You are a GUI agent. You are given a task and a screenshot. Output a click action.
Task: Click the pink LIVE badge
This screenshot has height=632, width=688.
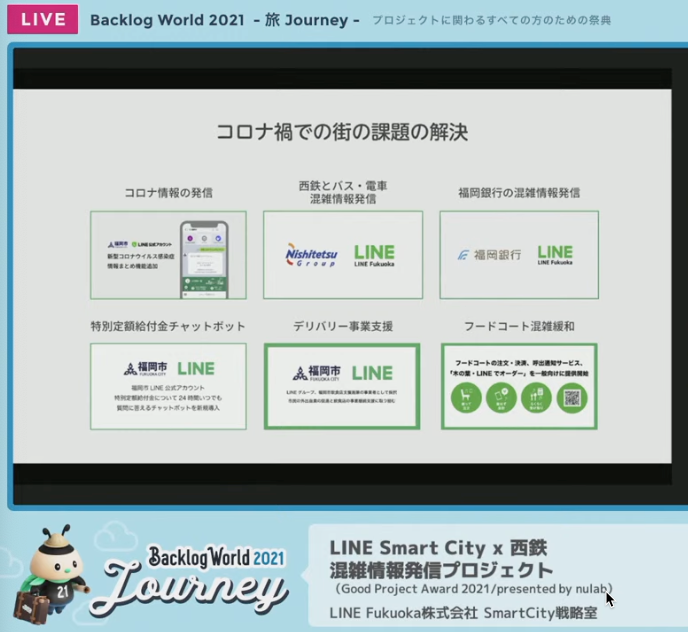pyautogui.click(x=43, y=19)
